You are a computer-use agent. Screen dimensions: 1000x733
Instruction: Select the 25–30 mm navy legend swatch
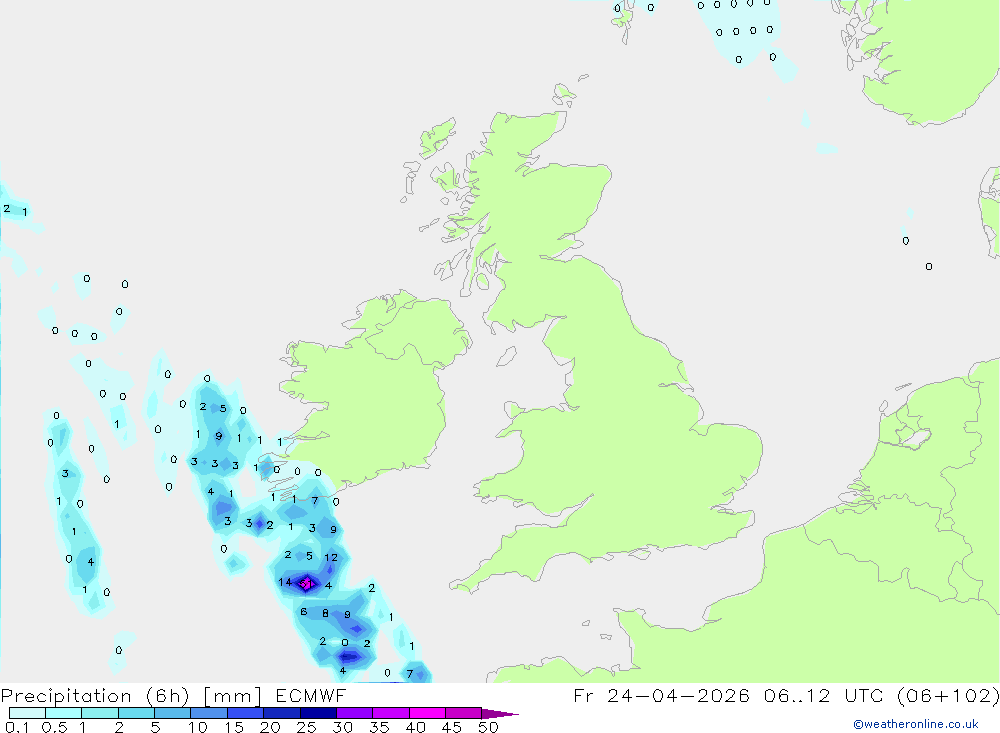click(x=318, y=713)
